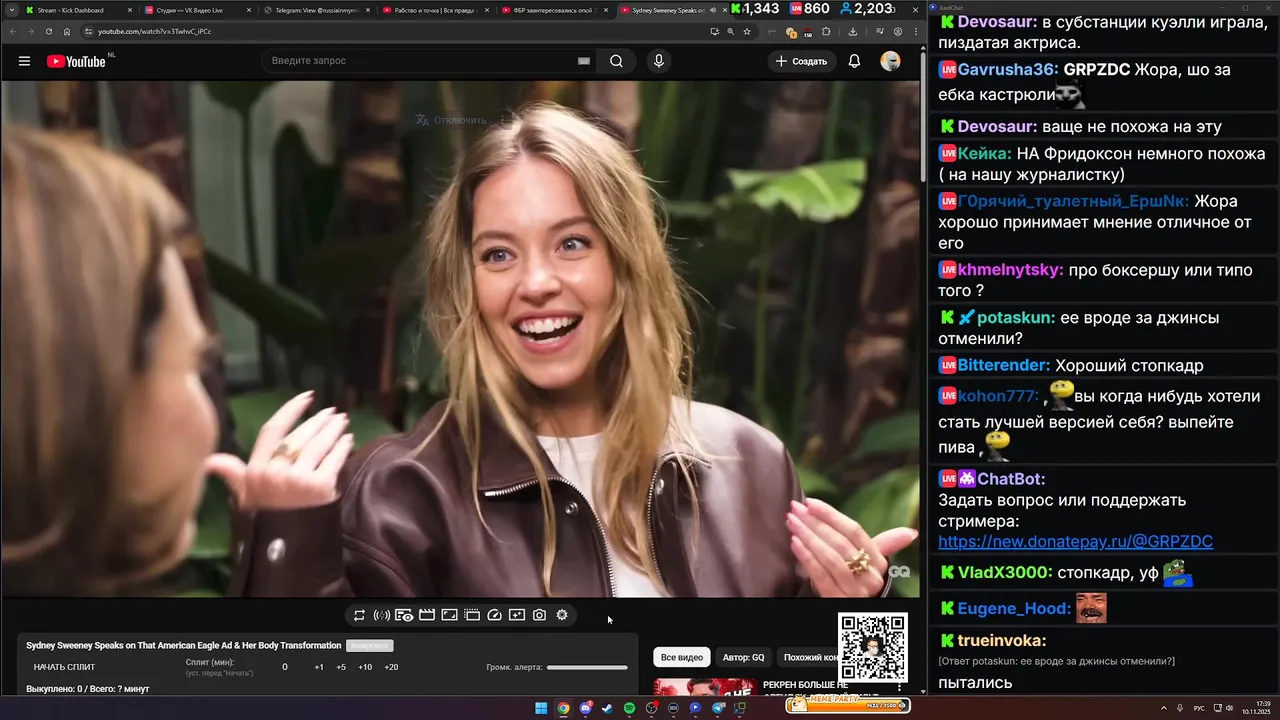Select the Автор: GQ filter chip
The height and width of the screenshot is (720, 1280).
tap(744, 657)
